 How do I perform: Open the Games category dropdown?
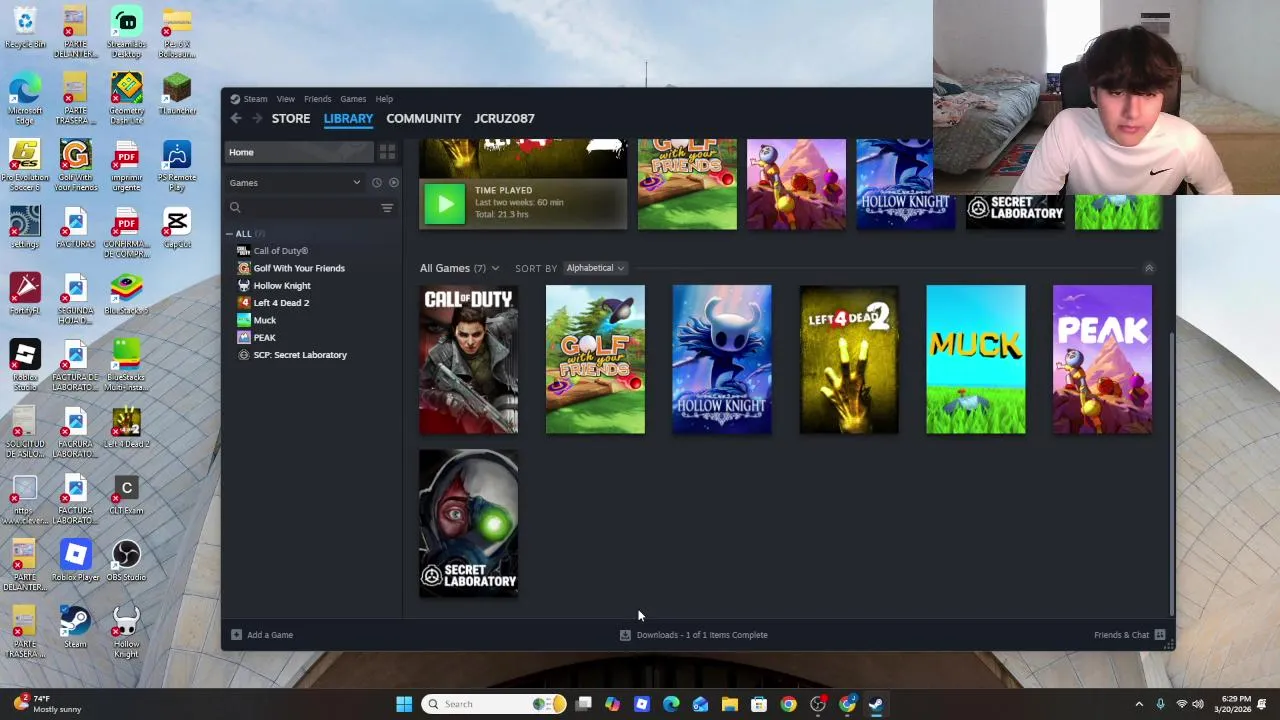295,183
